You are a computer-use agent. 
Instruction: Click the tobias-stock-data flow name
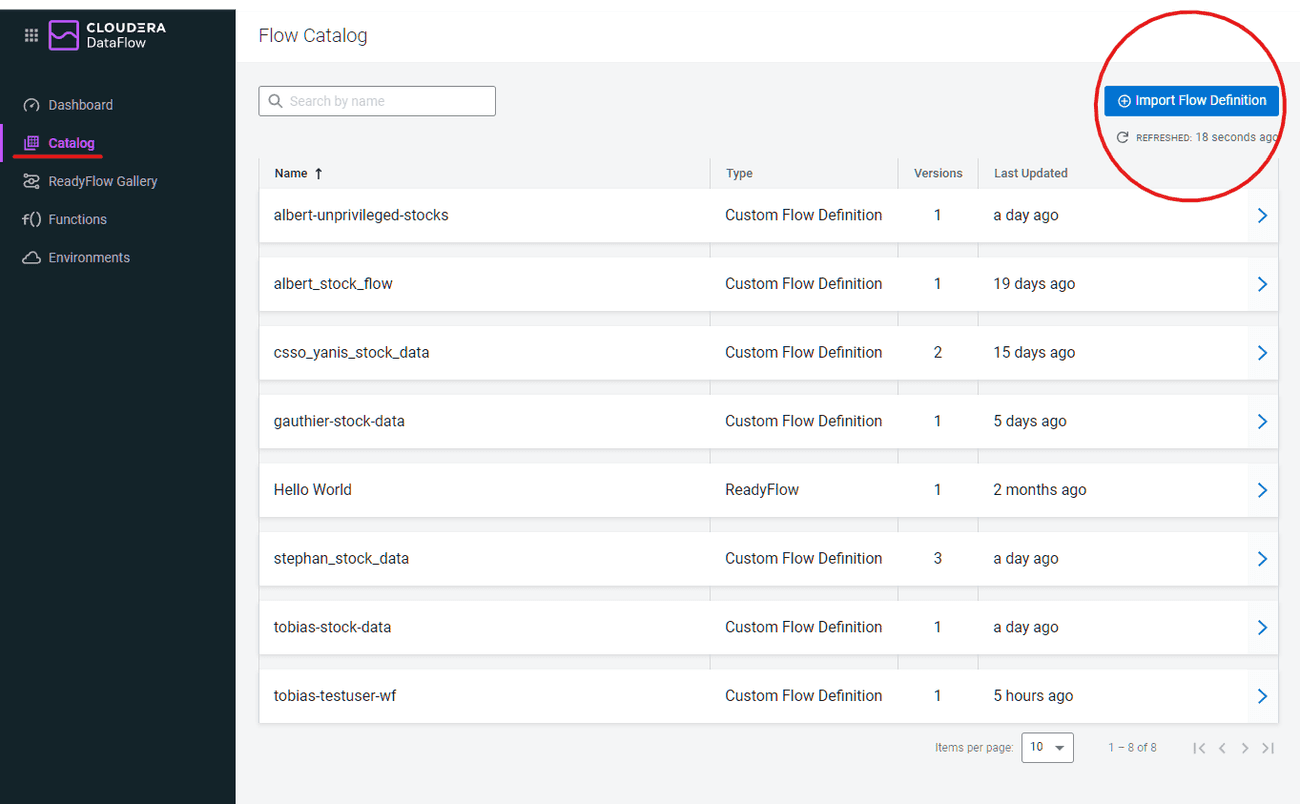click(x=331, y=627)
